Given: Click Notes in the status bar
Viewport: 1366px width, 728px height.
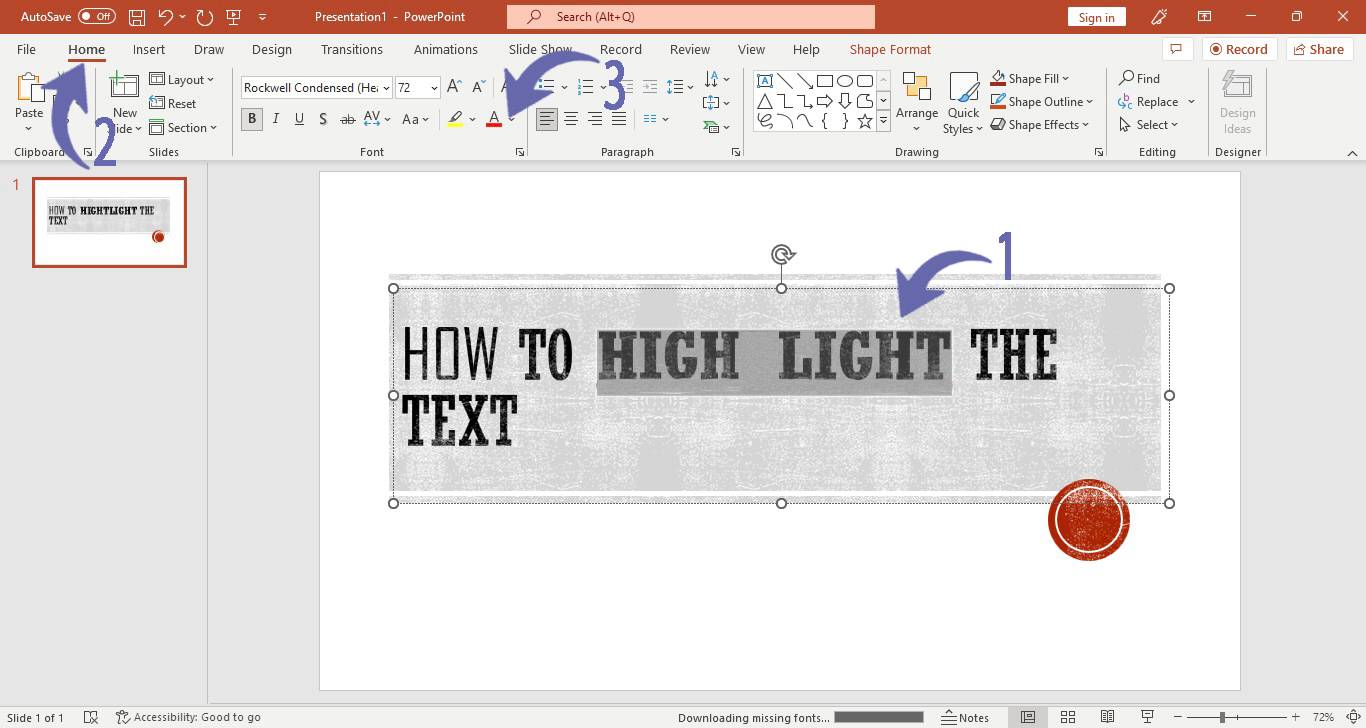Looking at the screenshot, I should pos(965,717).
